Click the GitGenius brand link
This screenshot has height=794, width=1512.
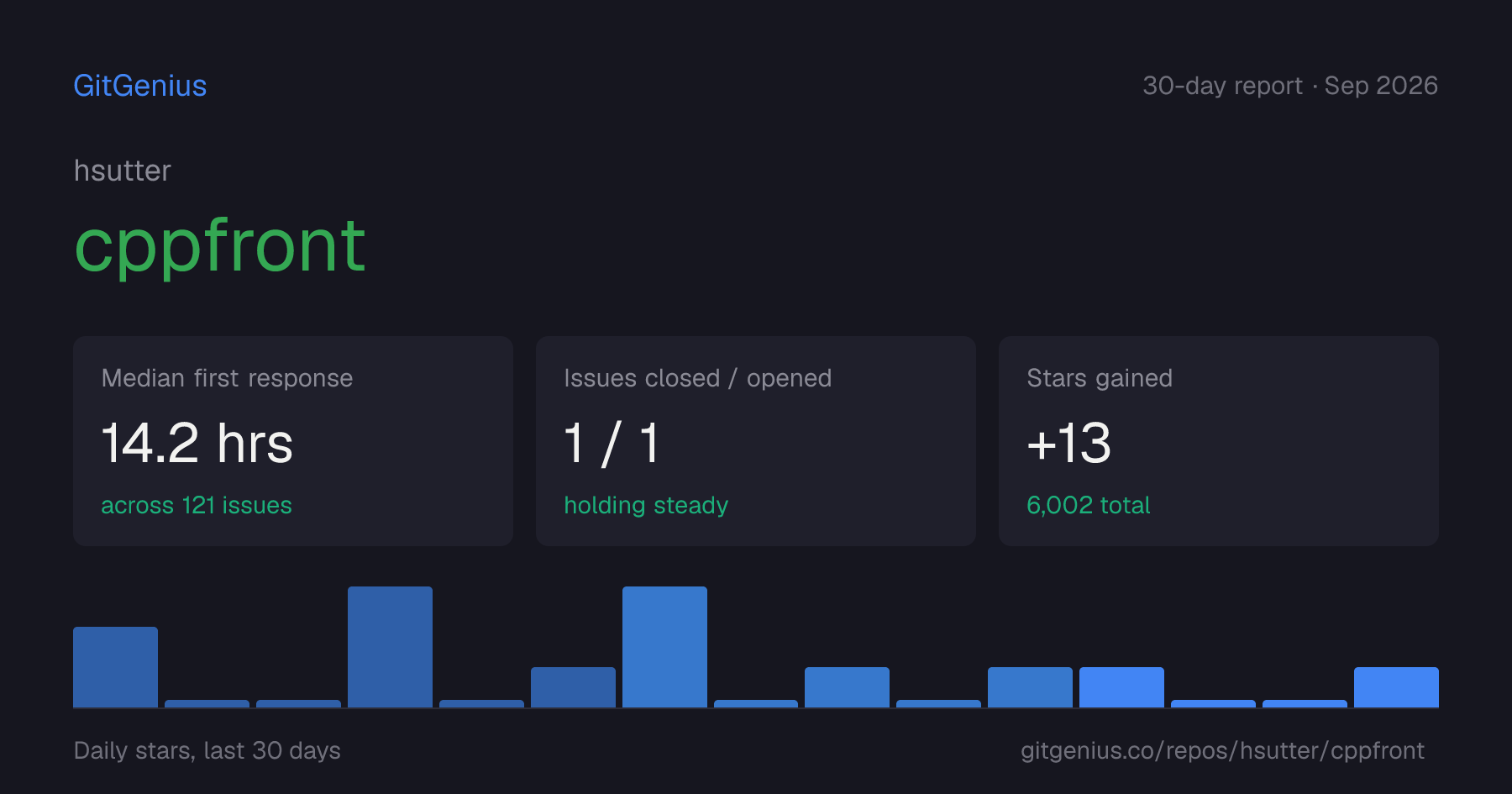tap(140, 86)
